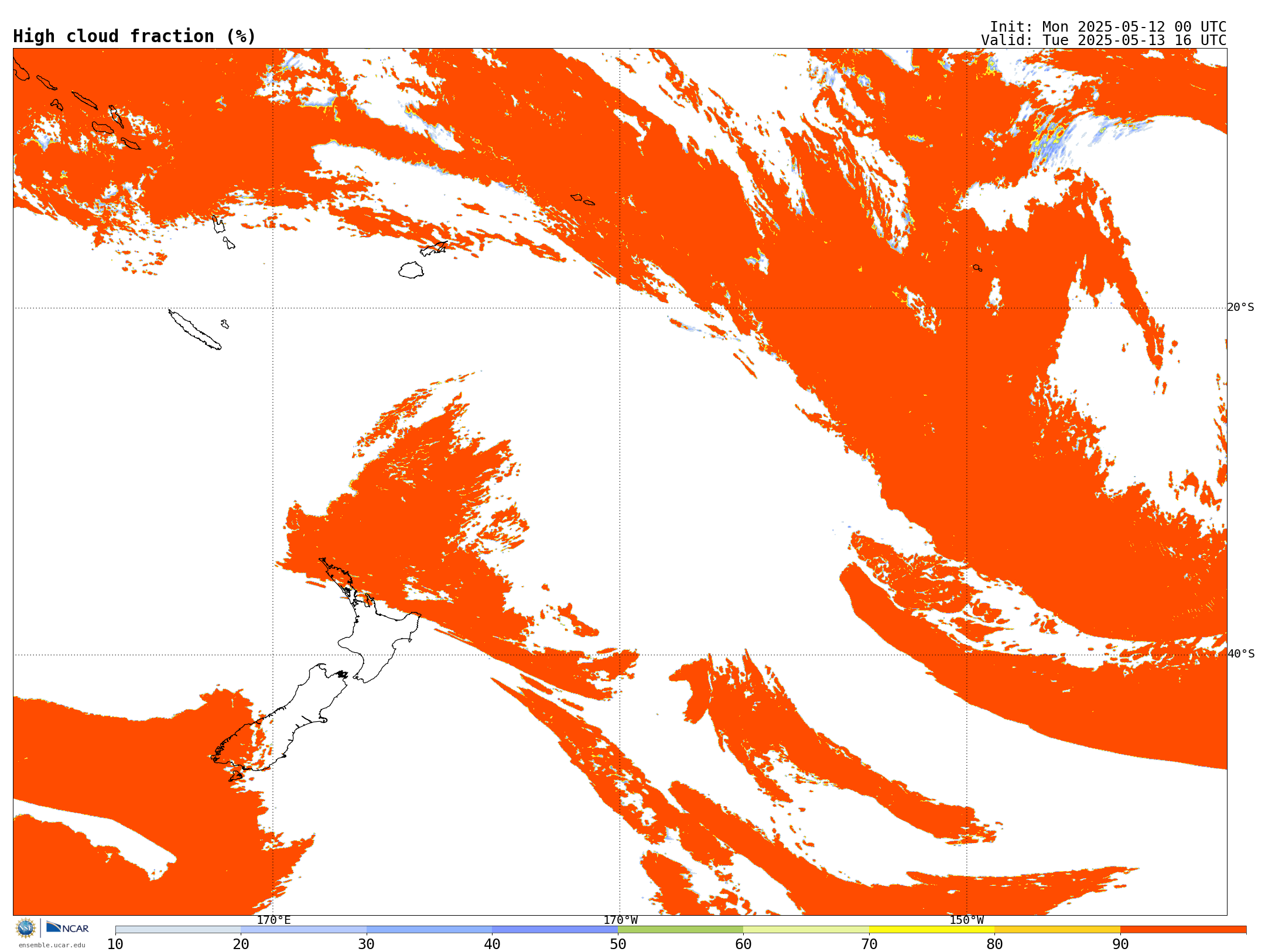
Task: Click the colorbar tick label 80
Action: coord(994,944)
